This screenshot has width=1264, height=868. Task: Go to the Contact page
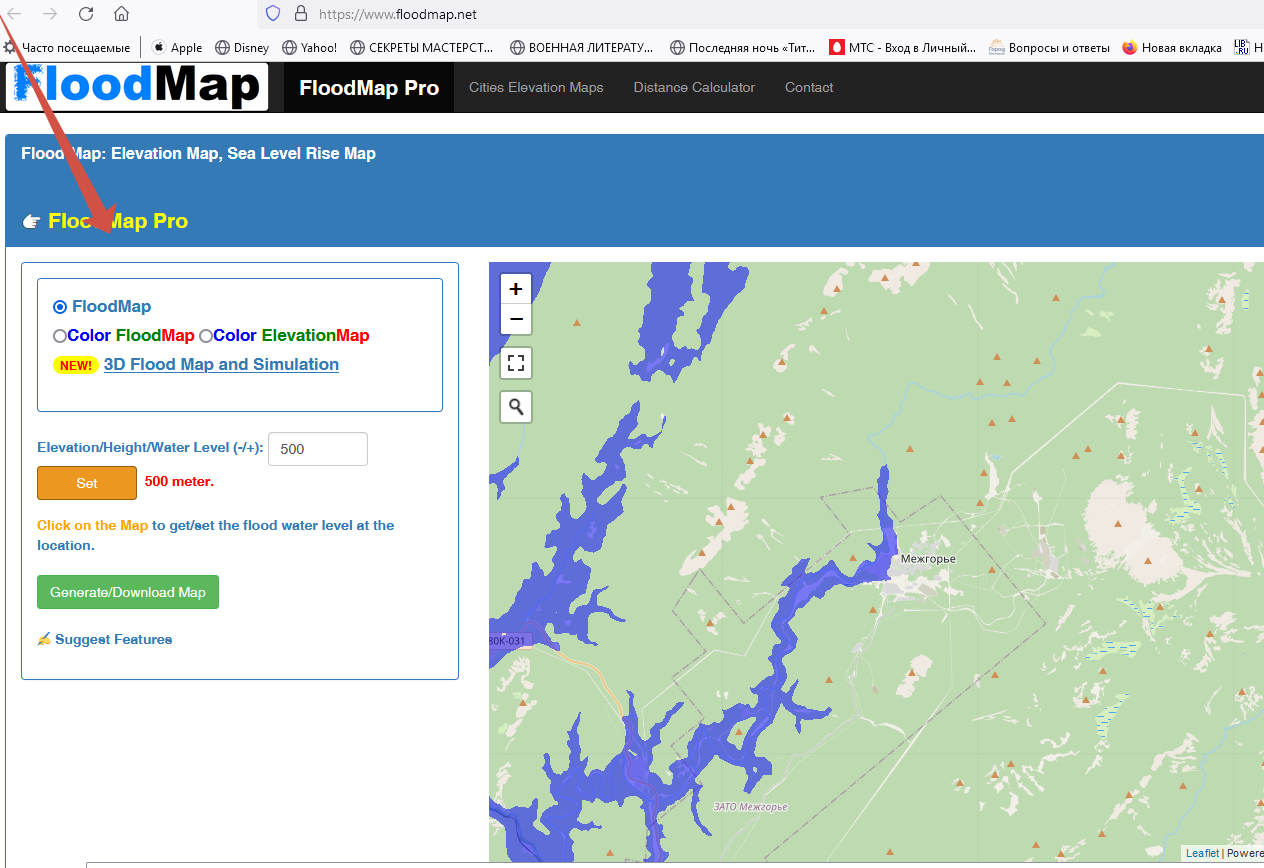click(x=809, y=87)
